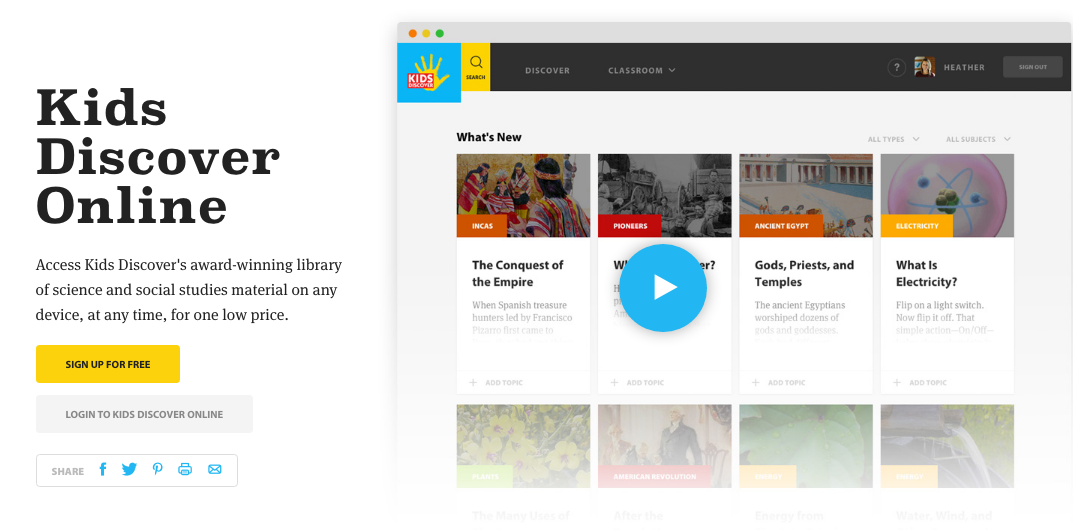Click the Plants category tag
The width and height of the screenshot is (1073, 530).
[485, 477]
